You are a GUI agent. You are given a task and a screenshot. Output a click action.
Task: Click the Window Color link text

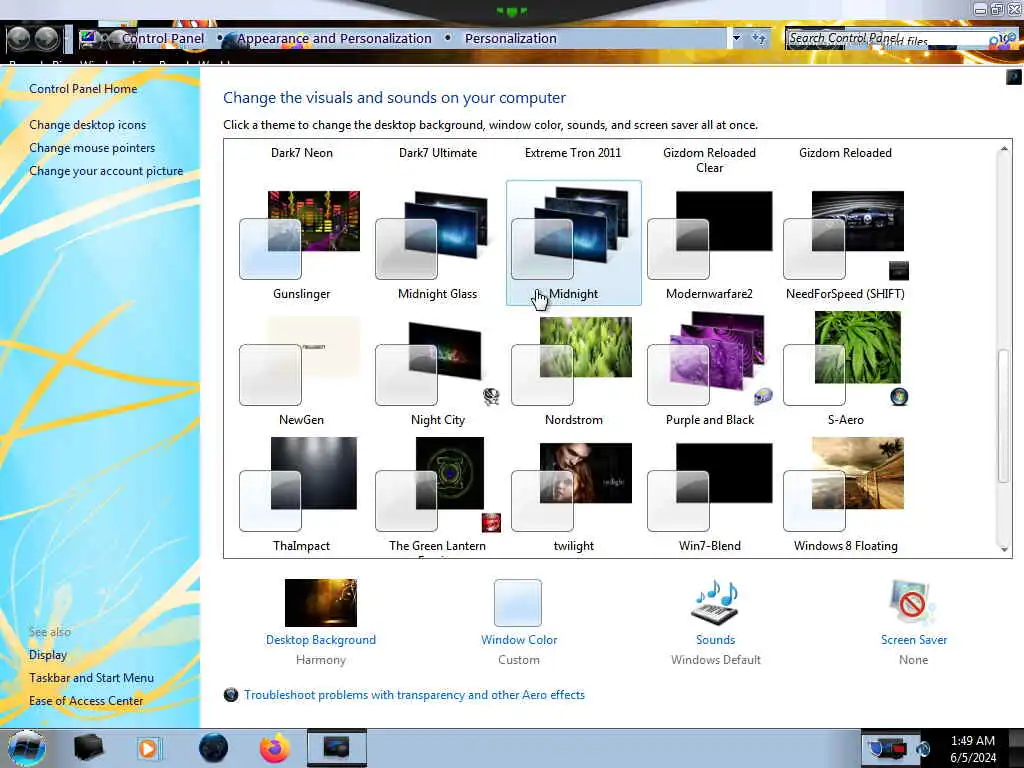[519, 640]
